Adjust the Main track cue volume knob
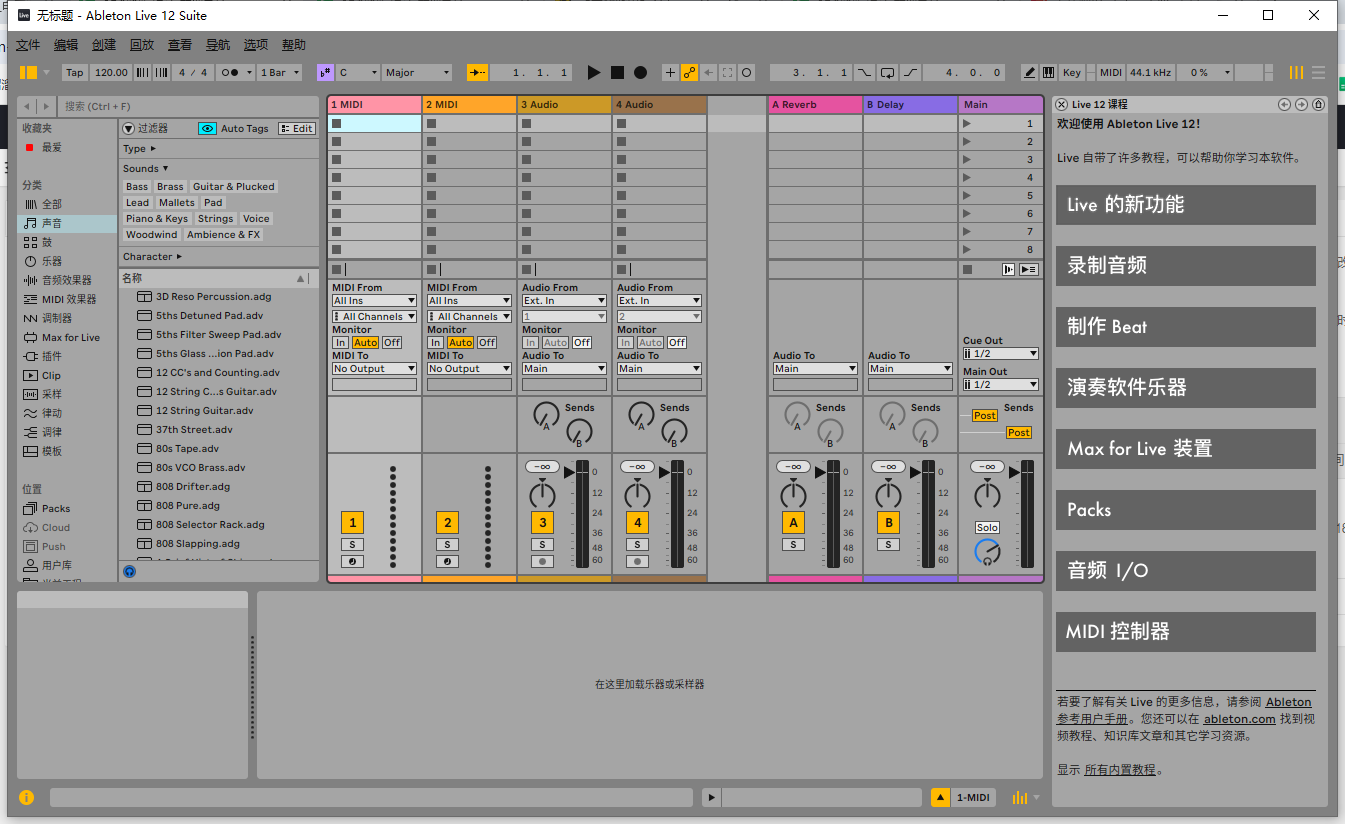Screen dimensions: 1345x824 987,551
